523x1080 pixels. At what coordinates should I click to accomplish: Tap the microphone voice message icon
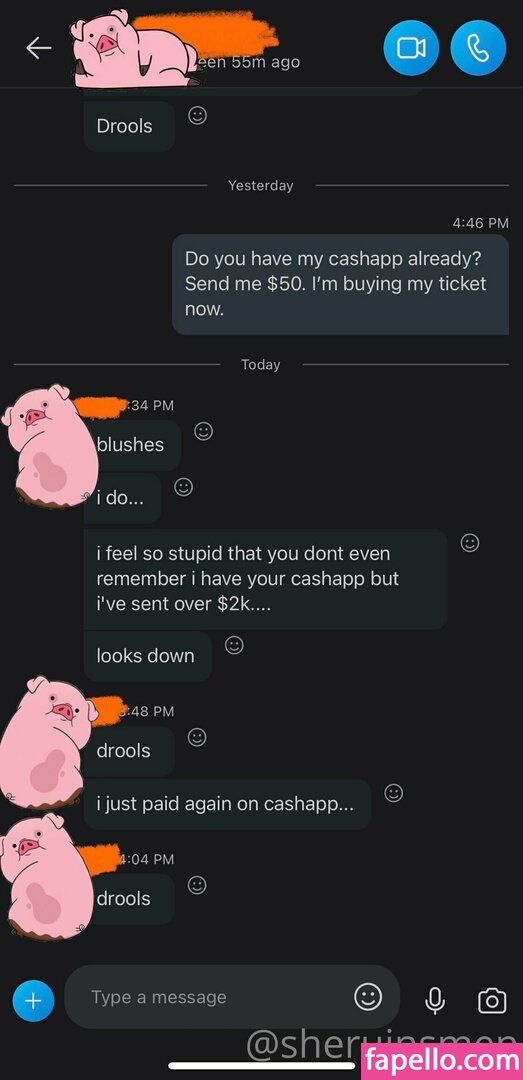pos(435,999)
